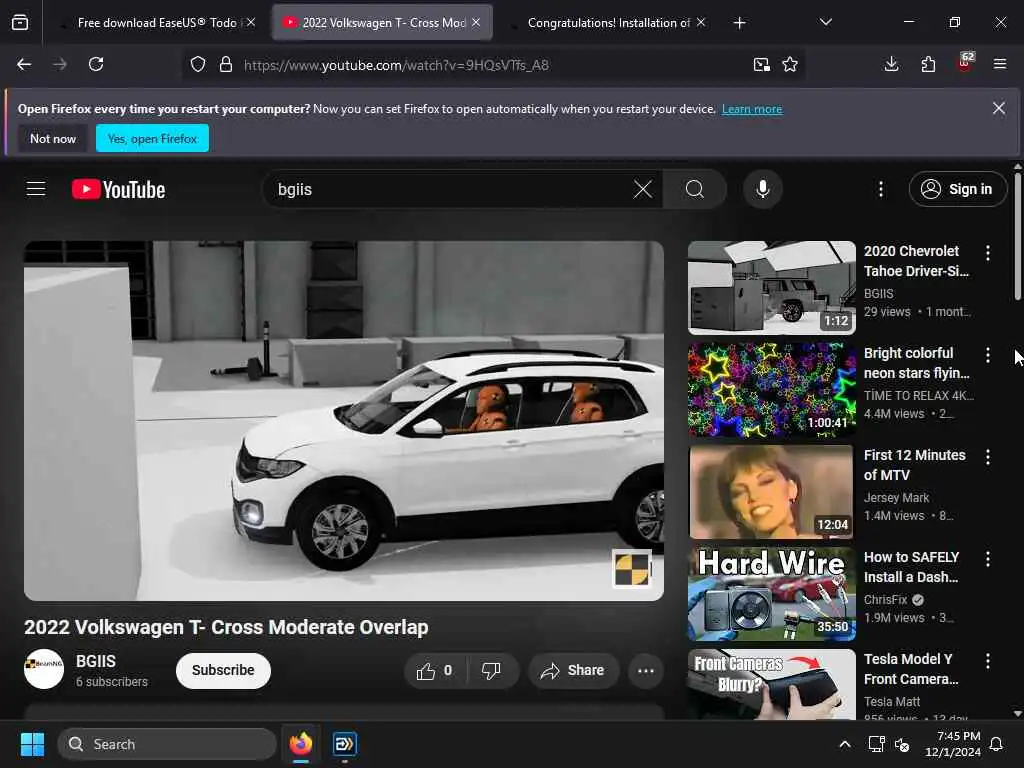Open the neon stars video thumbnail
This screenshot has height=768, width=1024.
(x=772, y=390)
